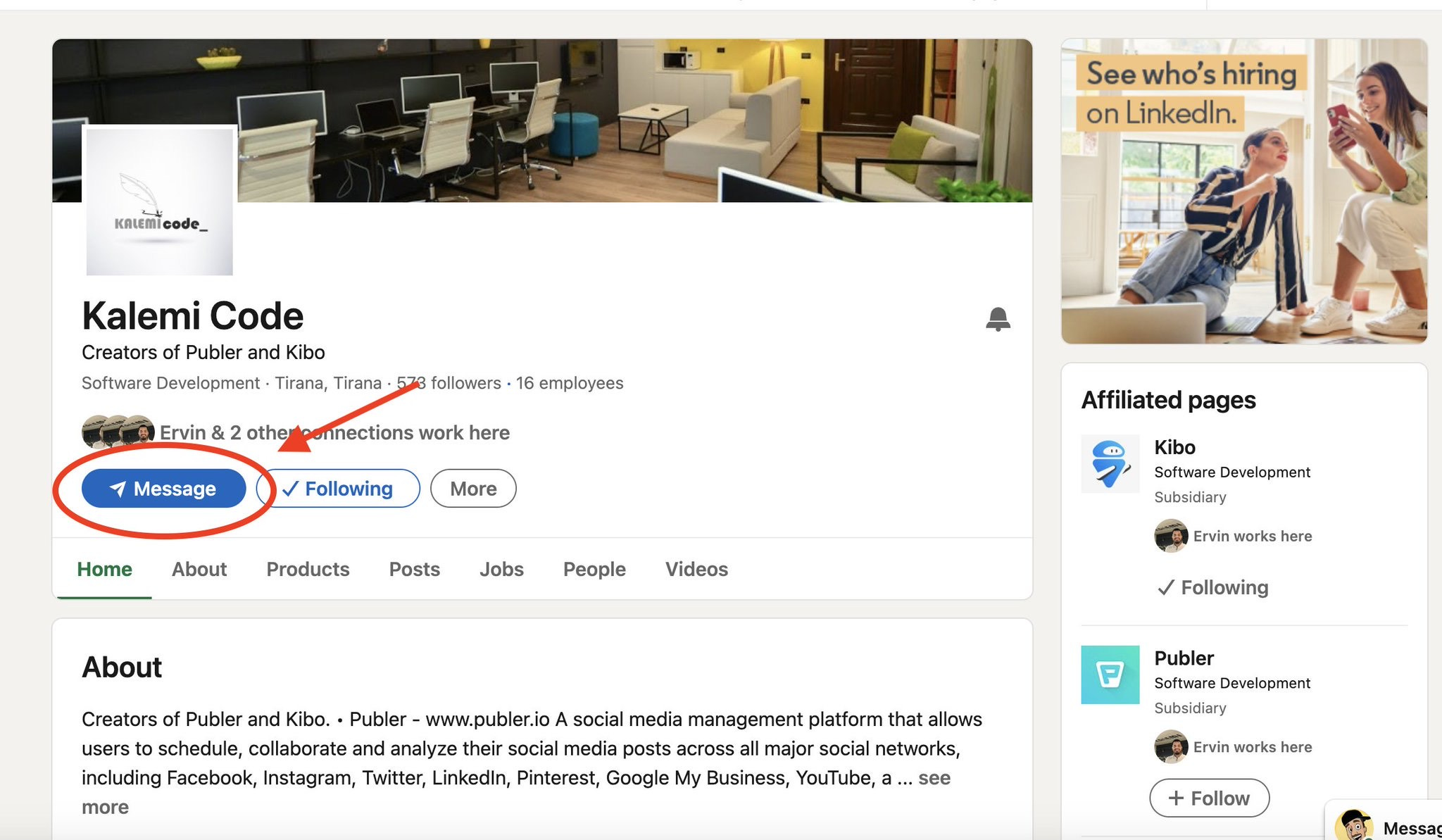Screen dimensions: 1442x840
Task: Open the Messaging overlay avatar
Action: tap(1355, 825)
